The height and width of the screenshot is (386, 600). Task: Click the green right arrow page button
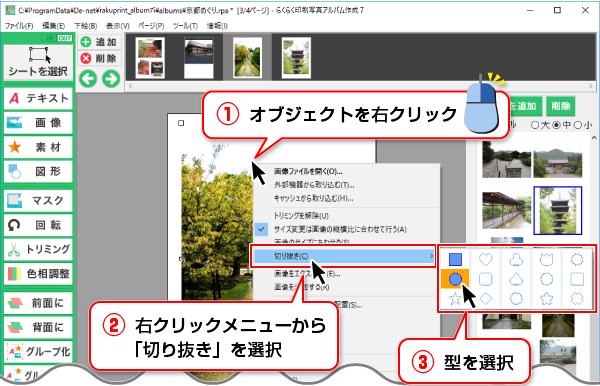(x=111, y=79)
